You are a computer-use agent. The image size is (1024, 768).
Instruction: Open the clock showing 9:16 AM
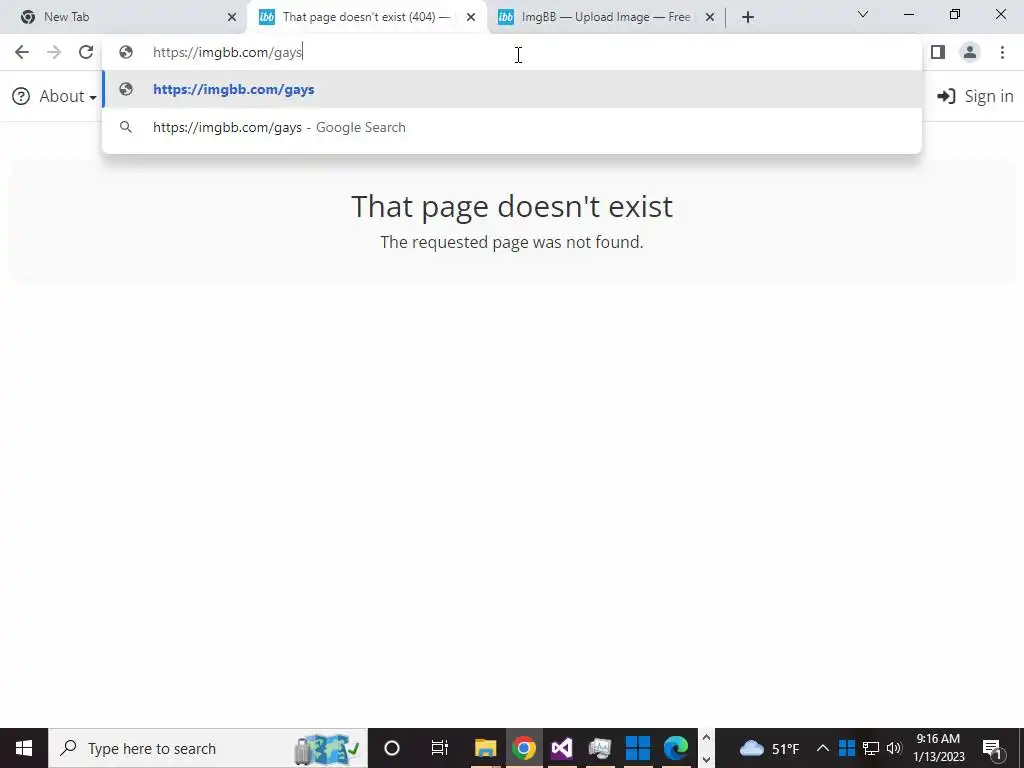tap(938, 748)
